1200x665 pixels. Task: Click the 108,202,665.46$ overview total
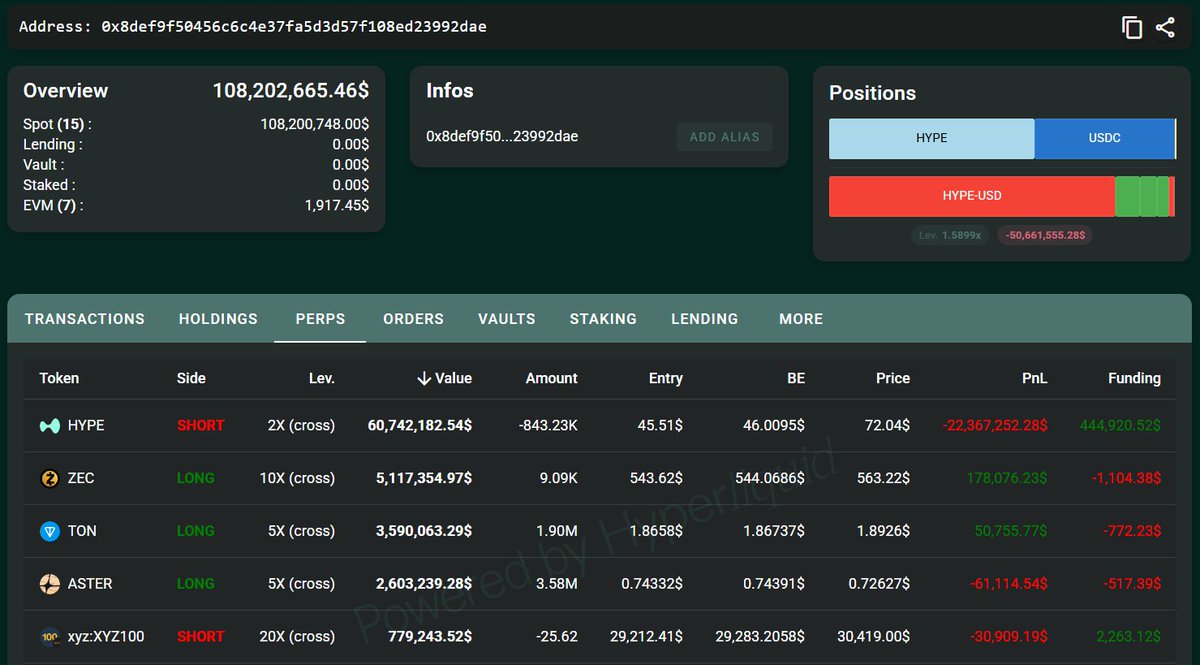point(291,90)
